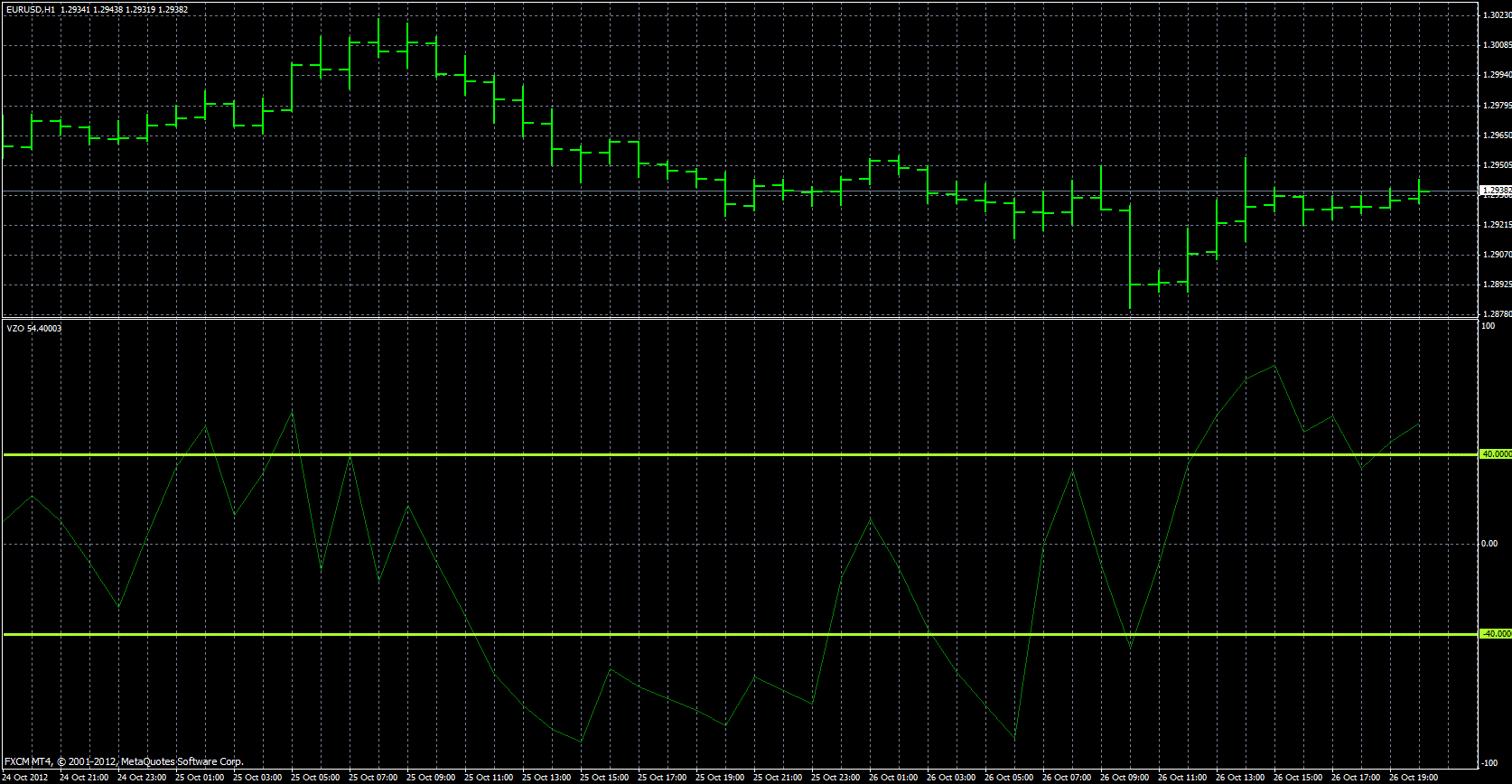Click the 25 Oct 11:00 time label
This screenshot has width=1512, height=784.
(489, 778)
